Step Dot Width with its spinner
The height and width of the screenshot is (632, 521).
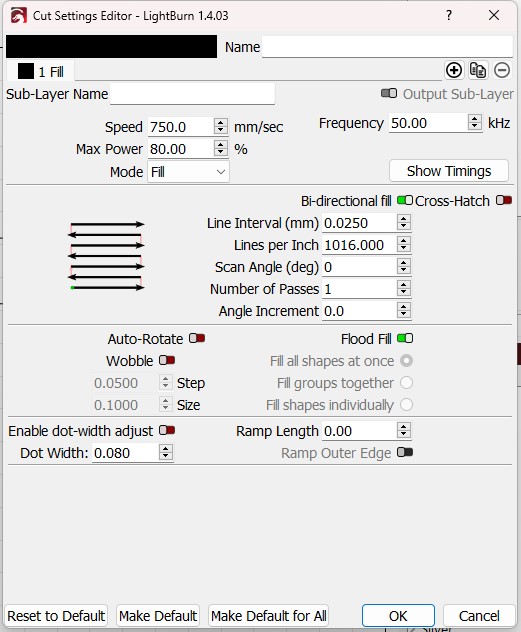pos(166,453)
